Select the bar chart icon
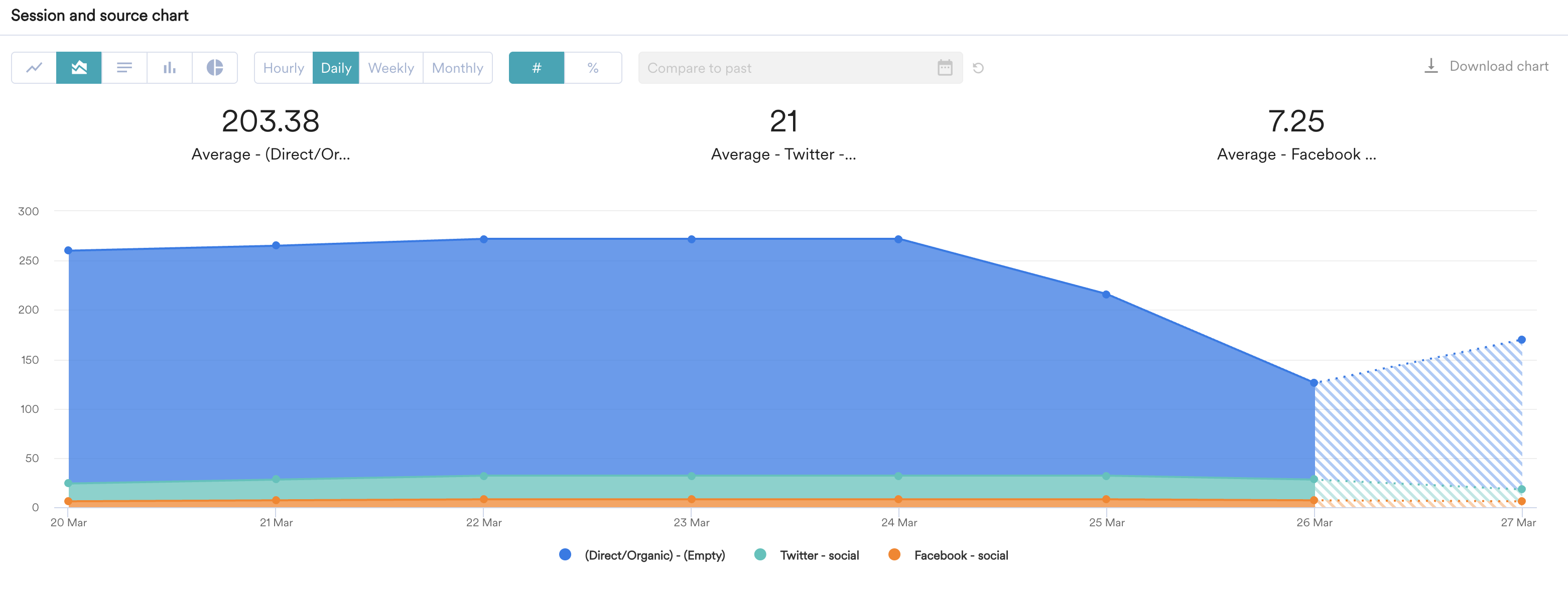This screenshot has height=594, width=1568. (x=169, y=68)
